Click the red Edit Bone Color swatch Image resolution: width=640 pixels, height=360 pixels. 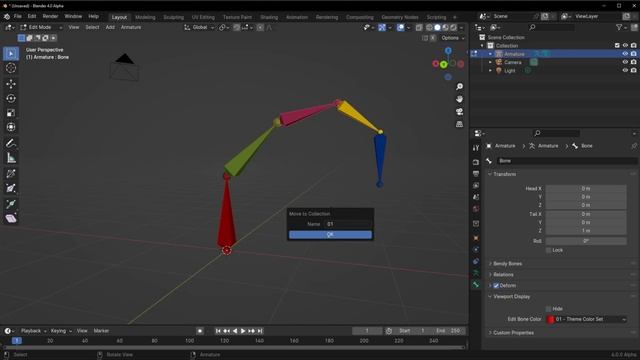(x=551, y=319)
